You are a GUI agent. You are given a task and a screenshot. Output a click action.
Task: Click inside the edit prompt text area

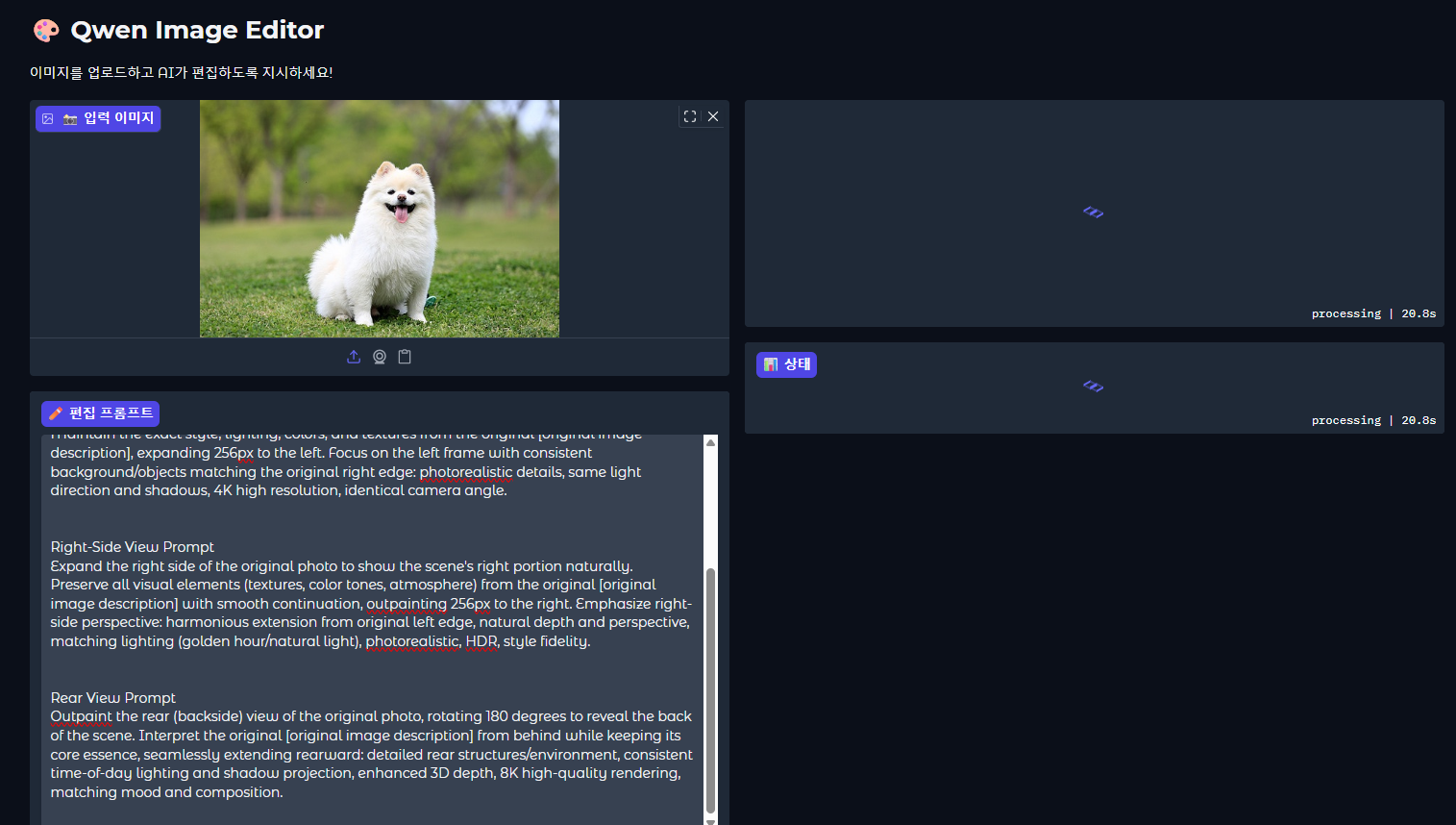point(373,630)
